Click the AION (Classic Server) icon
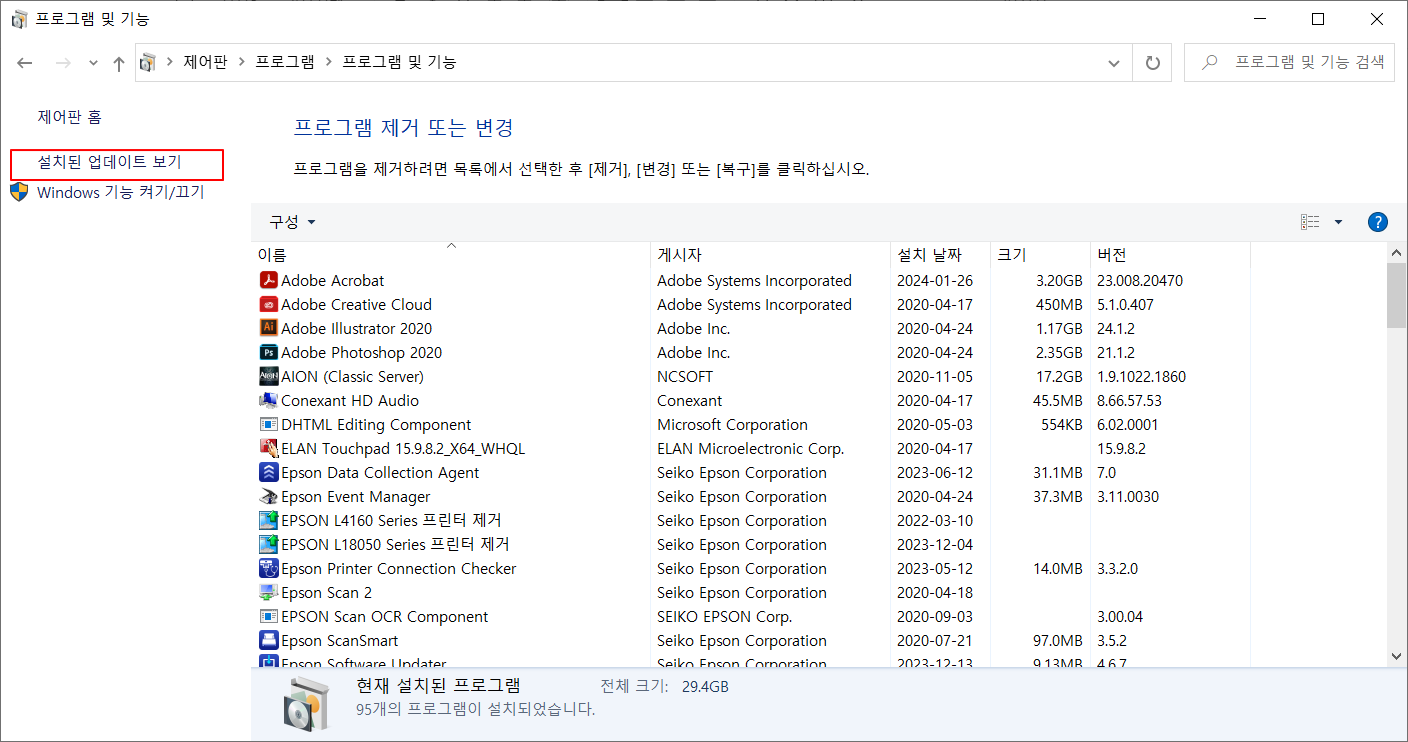The height and width of the screenshot is (742, 1408). point(268,377)
